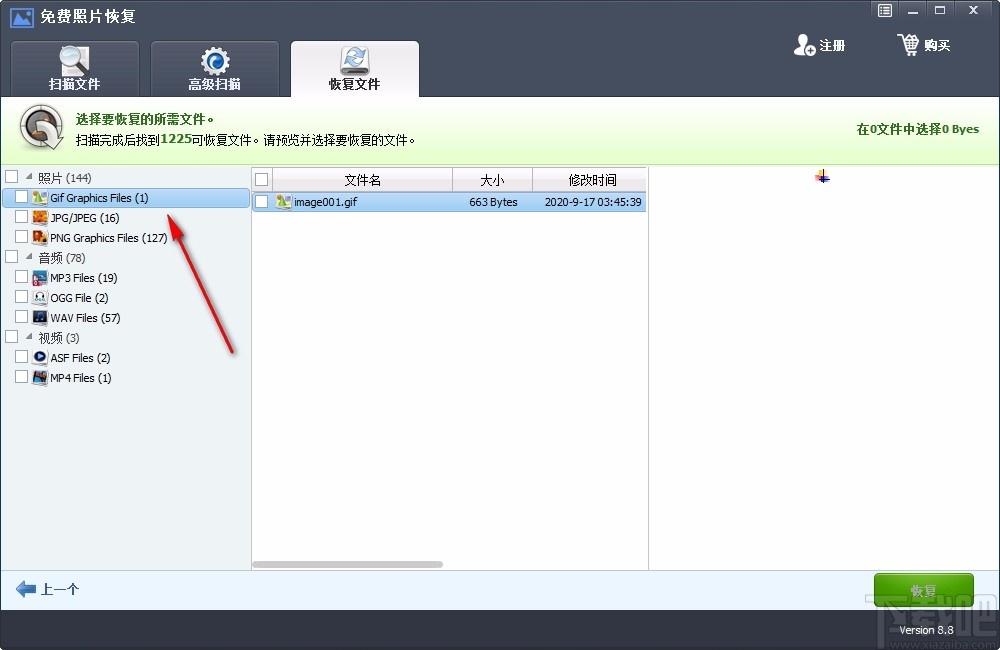Select the 音频 (78) category label
The width and height of the screenshot is (1000, 650).
61,258
